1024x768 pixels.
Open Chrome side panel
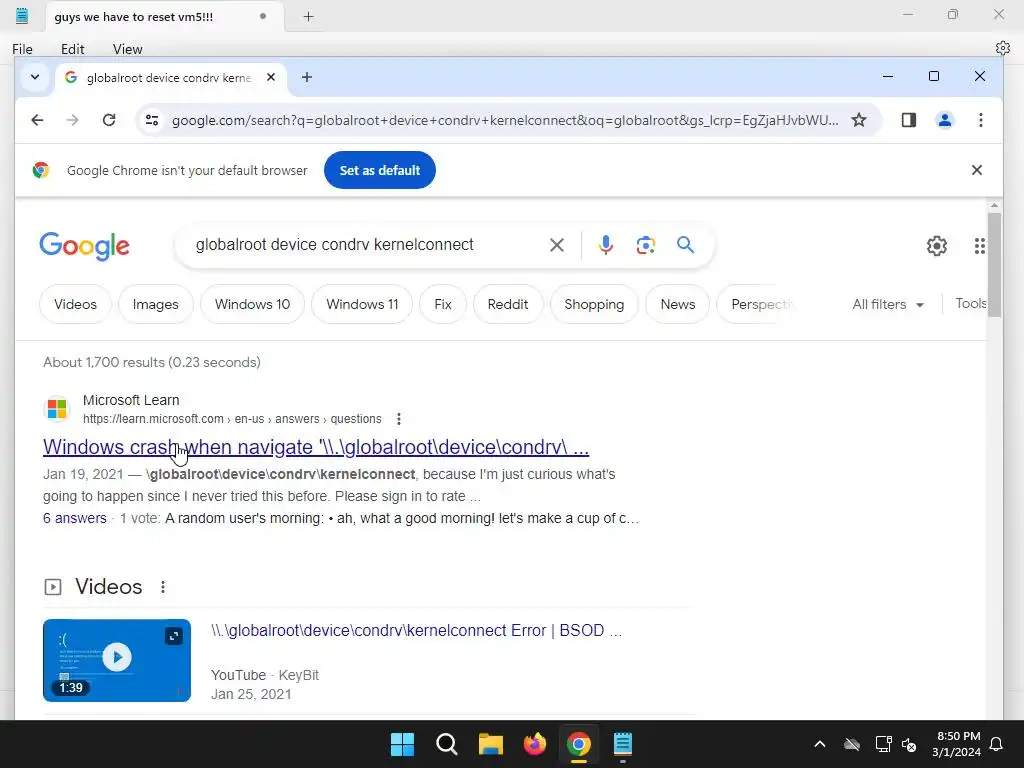pos(908,120)
